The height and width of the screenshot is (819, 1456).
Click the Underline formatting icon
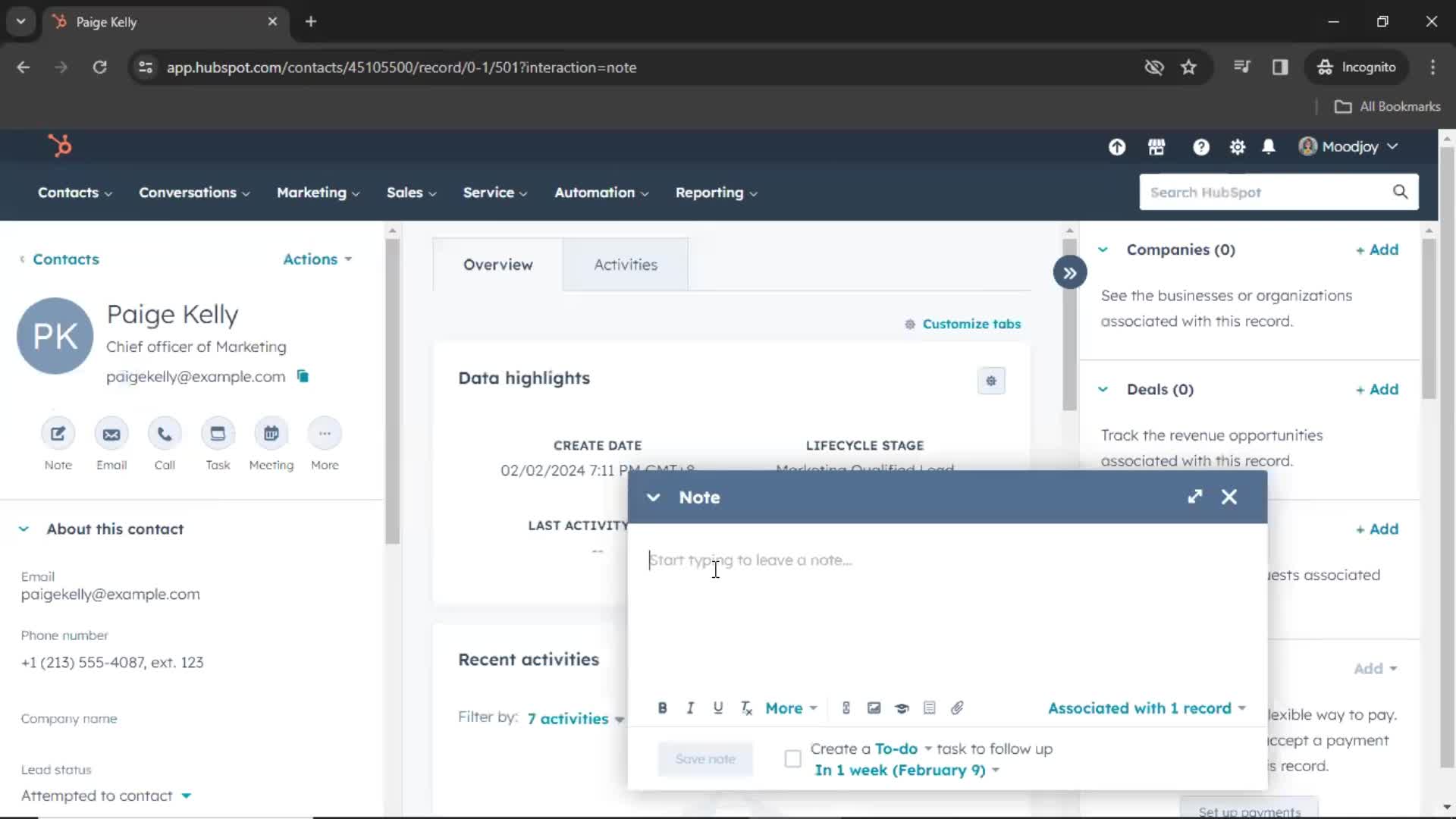(718, 708)
